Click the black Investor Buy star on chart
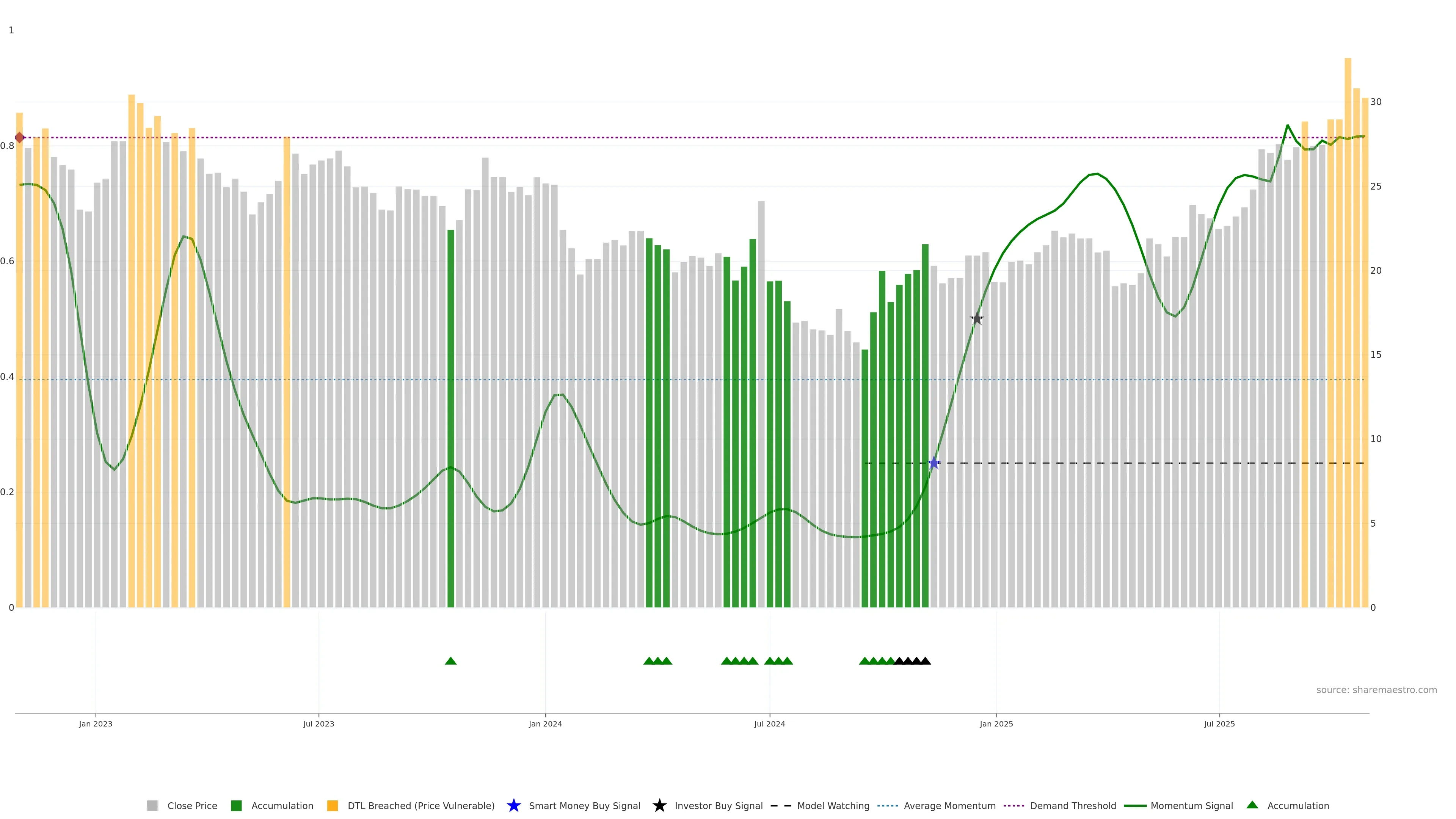 (977, 319)
